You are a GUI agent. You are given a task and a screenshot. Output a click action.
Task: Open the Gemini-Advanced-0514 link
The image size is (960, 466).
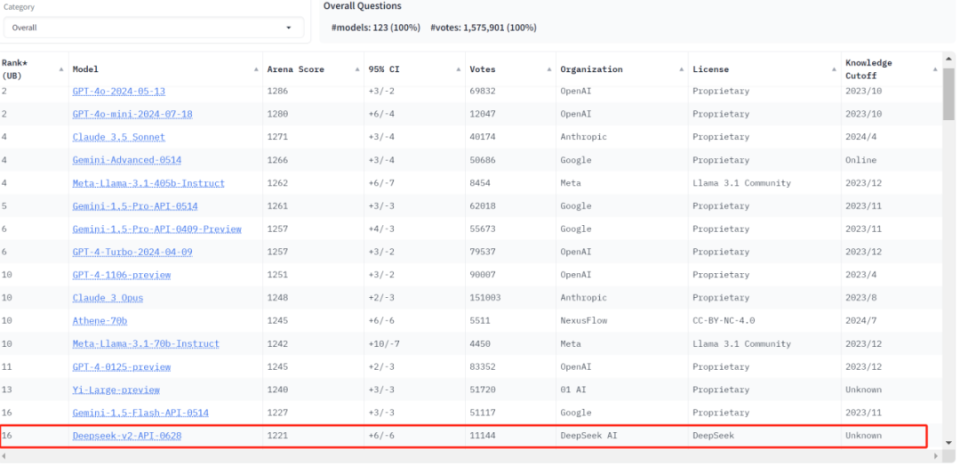[127, 160]
